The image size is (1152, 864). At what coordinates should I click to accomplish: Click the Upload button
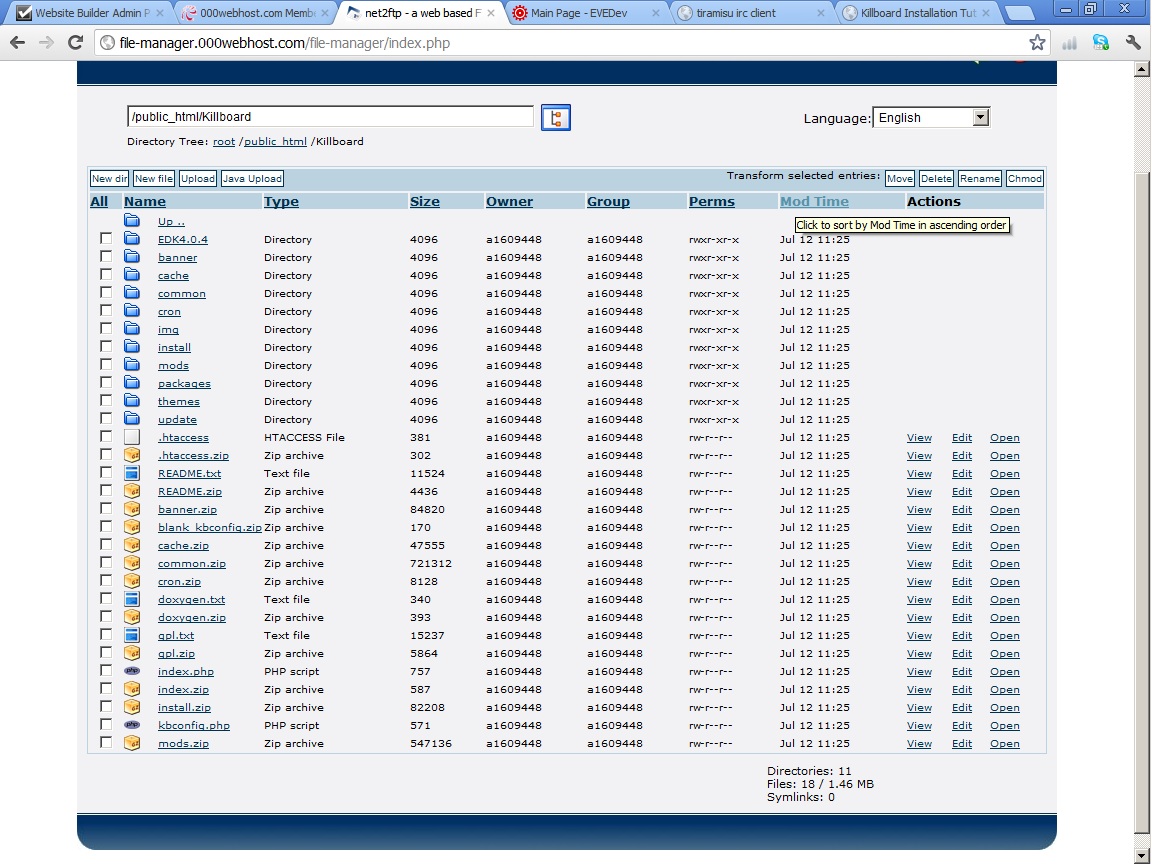(x=198, y=179)
